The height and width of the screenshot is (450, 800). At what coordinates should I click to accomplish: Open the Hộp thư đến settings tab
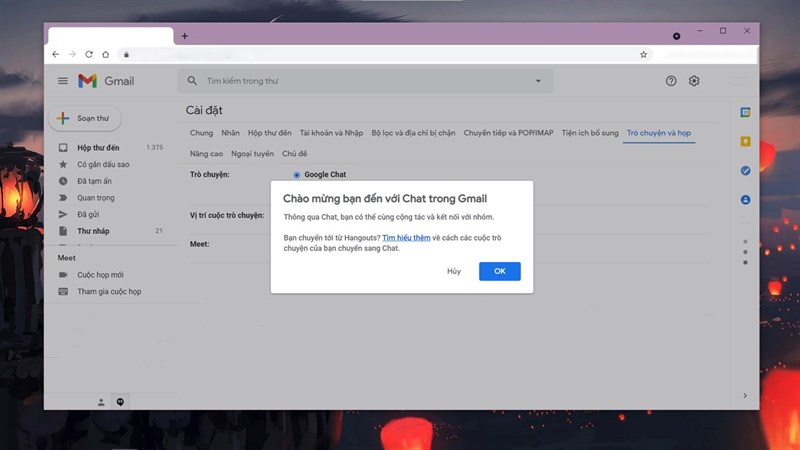pyautogui.click(x=269, y=133)
